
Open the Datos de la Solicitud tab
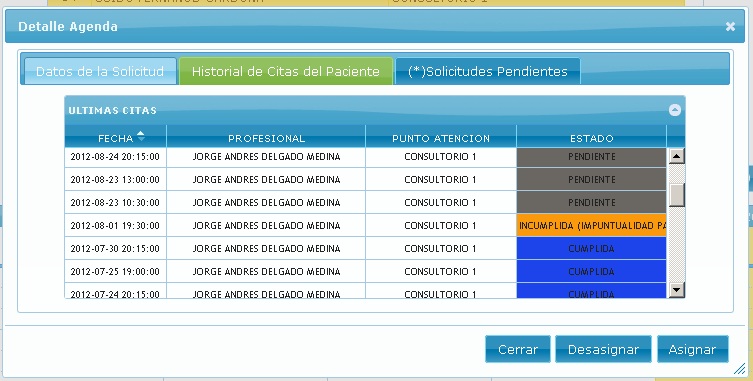point(100,71)
